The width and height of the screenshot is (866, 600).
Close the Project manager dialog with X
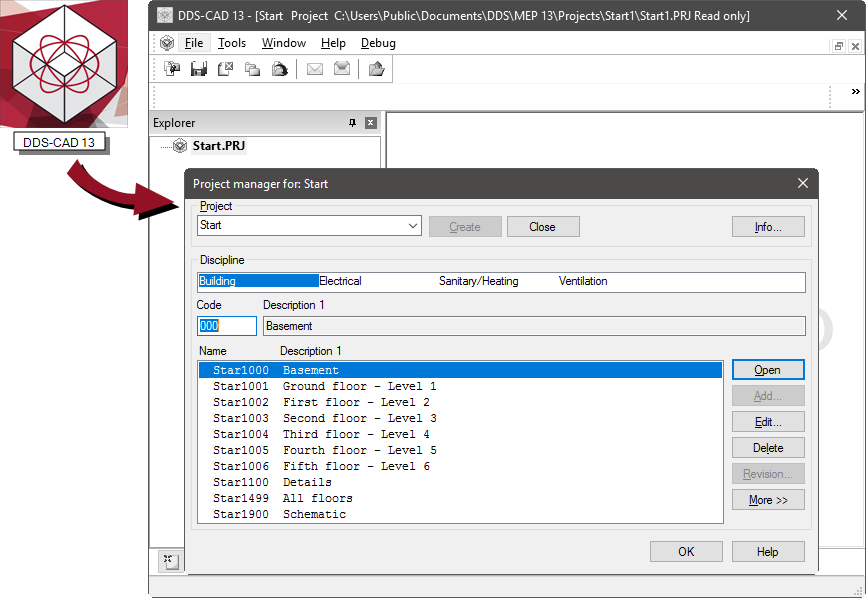pyautogui.click(x=802, y=183)
